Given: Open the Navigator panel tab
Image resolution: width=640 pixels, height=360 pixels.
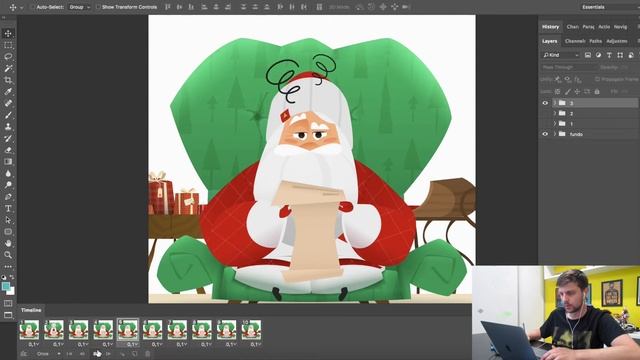Looking at the screenshot, I should click(x=620, y=27).
